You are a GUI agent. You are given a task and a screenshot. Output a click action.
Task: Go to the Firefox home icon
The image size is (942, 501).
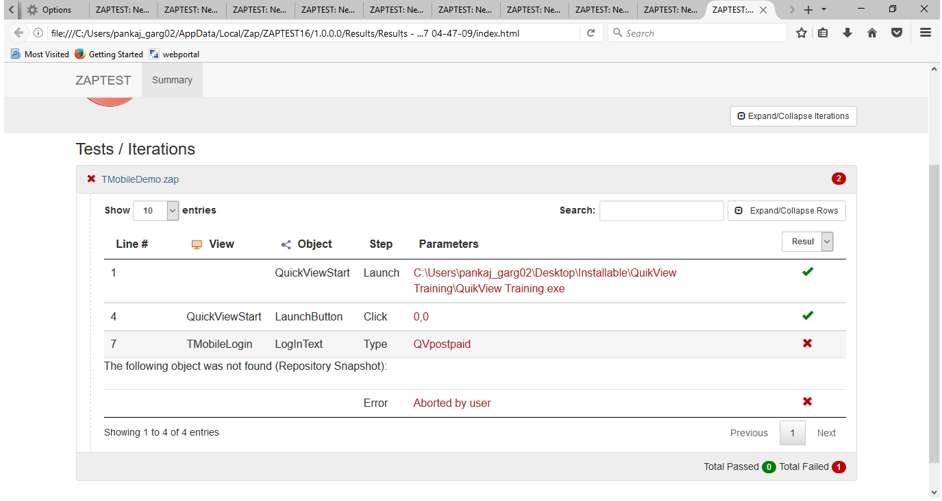[x=872, y=33]
